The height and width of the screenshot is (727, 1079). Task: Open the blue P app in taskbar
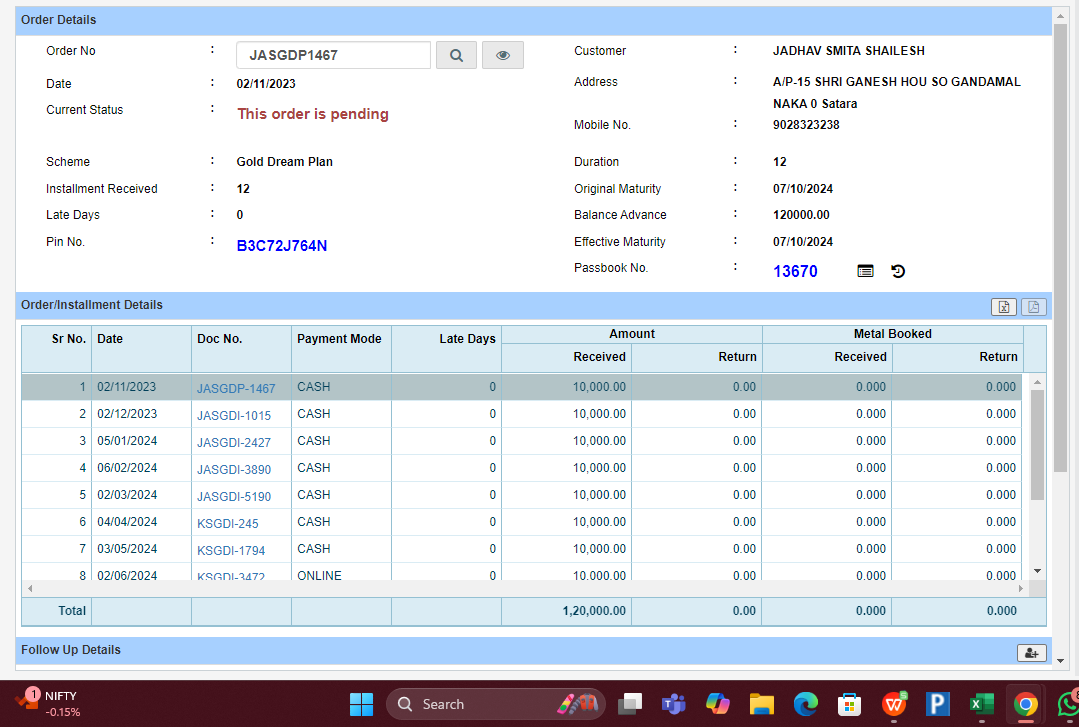(x=938, y=704)
